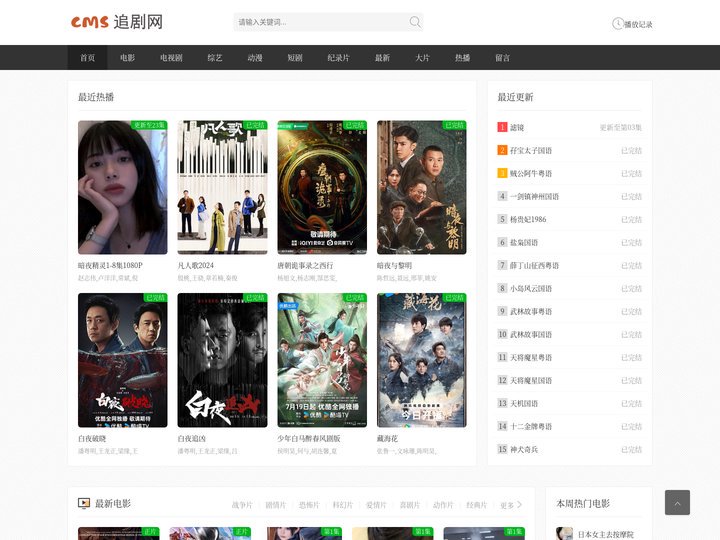The image size is (720, 540).
Task: Select the 科幻片 movie category
Action: (x=343, y=505)
